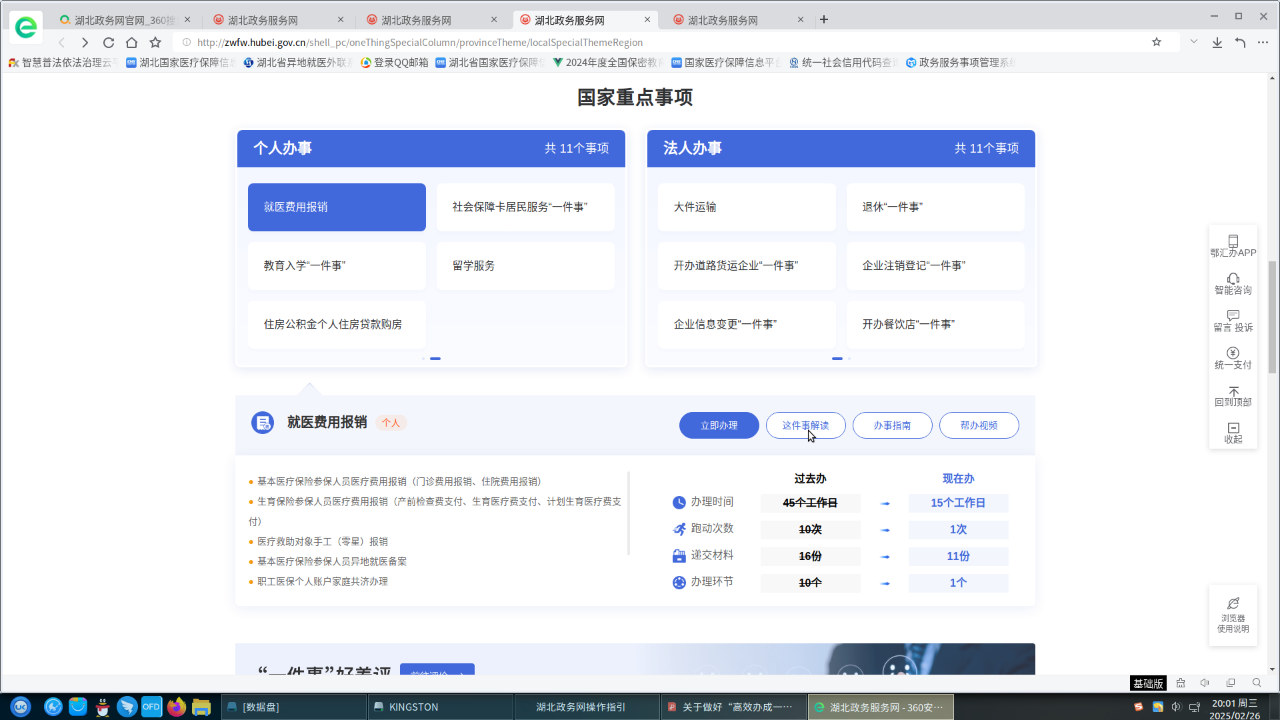Screen dimensions: 1280x720
Task: Open the 帮办视频 button
Action: [x=978, y=425]
